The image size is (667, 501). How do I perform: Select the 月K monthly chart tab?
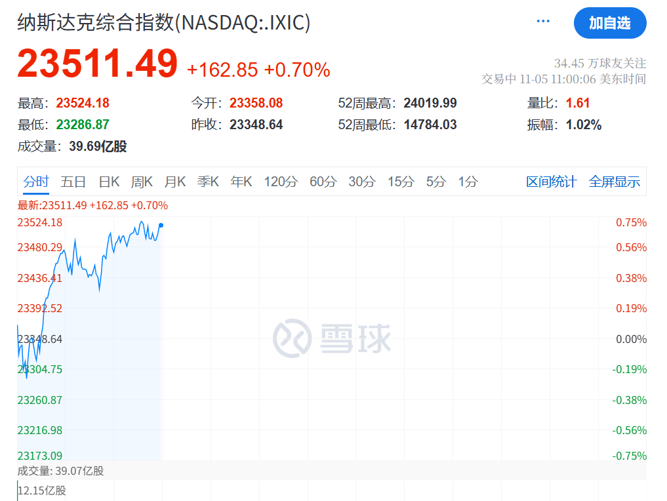[175, 181]
